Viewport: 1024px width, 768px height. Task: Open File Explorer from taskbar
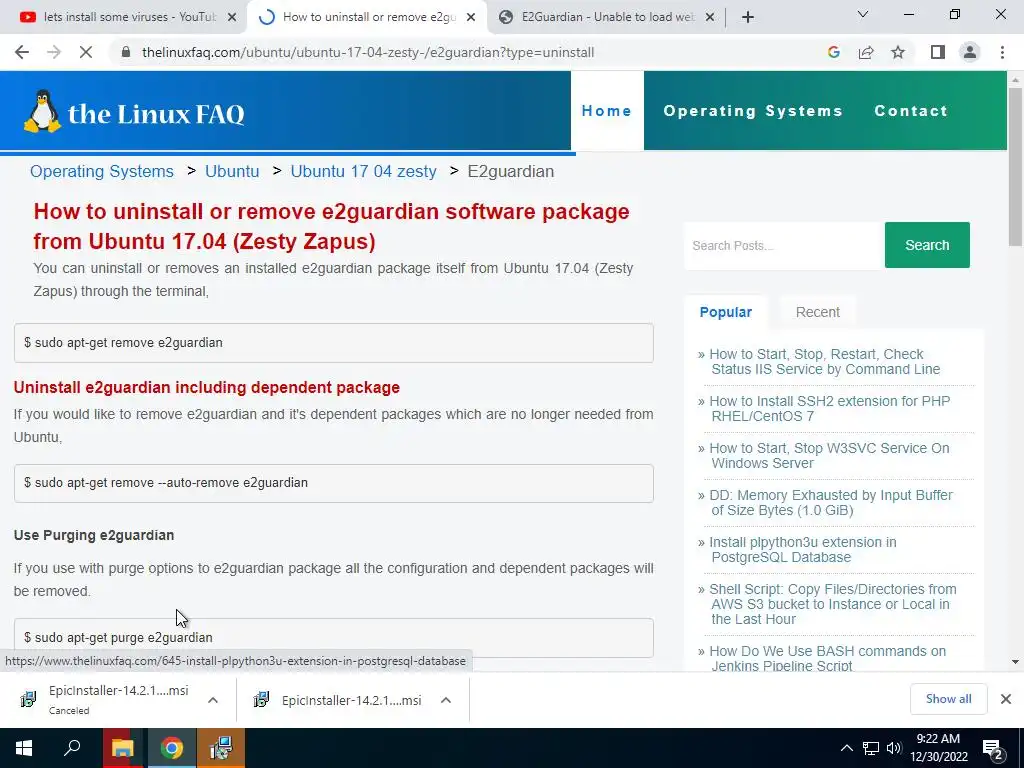click(122, 748)
